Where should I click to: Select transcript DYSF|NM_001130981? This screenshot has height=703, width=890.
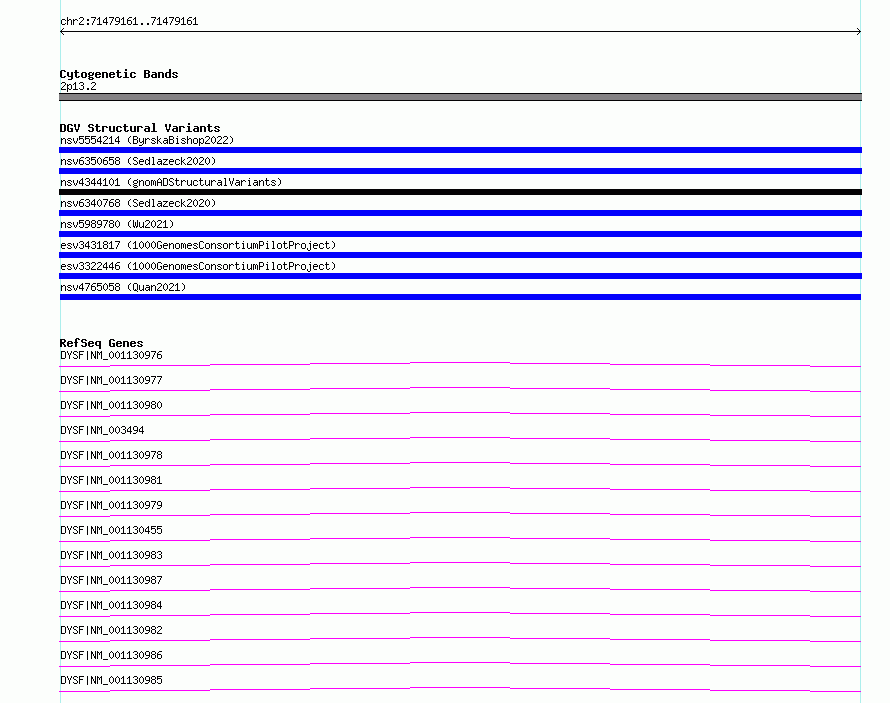coord(111,480)
